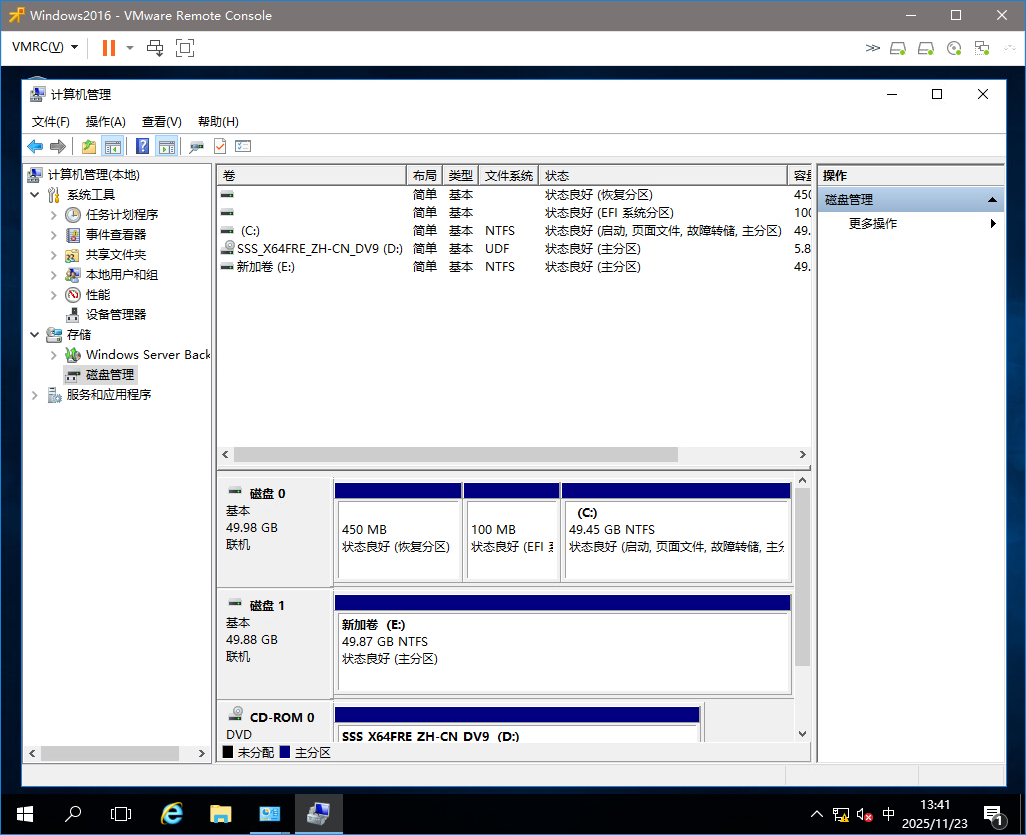Image resolution: width=1026 pixels, height=835 pixels.
Task: Select 设备管理器 in the tree
Action: pos(115,315)
